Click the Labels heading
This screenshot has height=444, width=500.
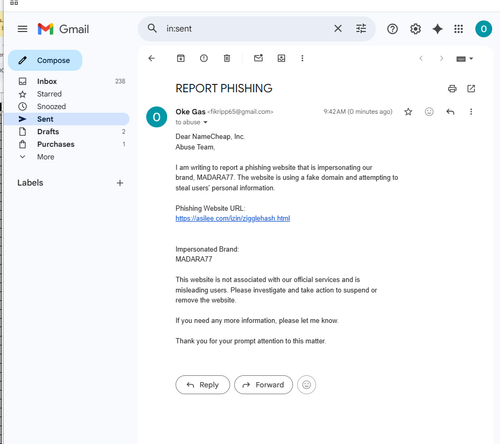[30, 183]
